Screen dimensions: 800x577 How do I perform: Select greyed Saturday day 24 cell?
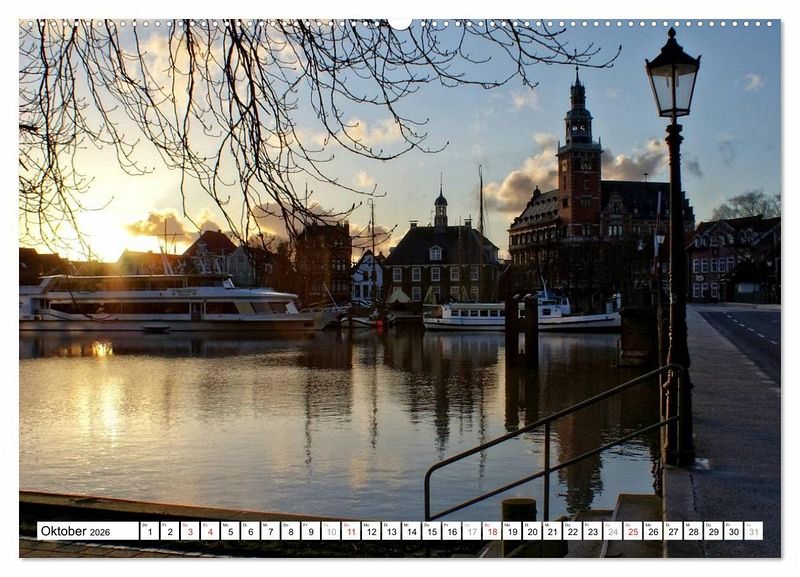[x=613, y=531]
